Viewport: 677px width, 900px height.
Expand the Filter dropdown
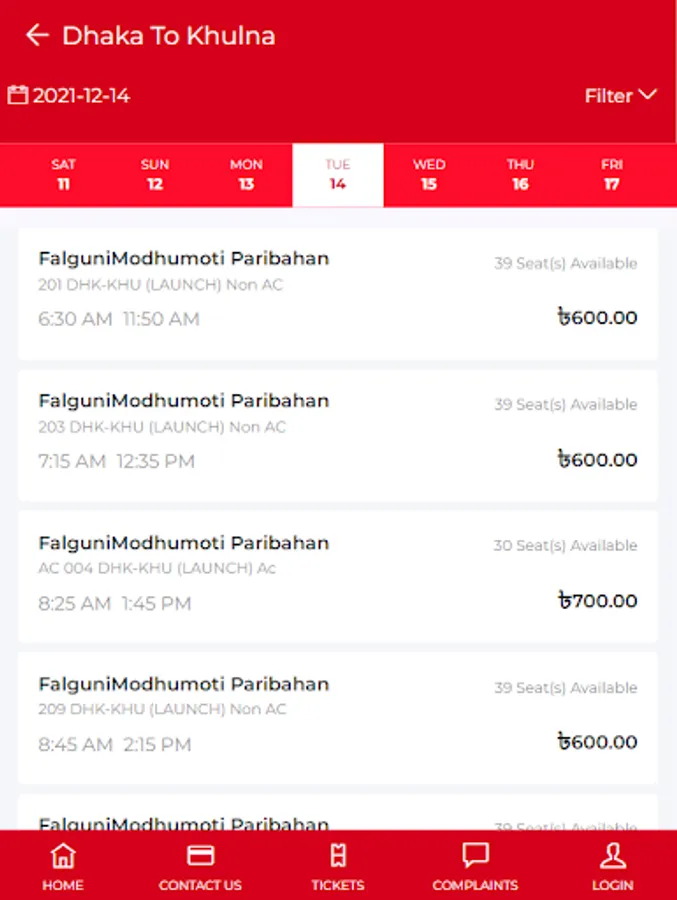pyautogui.click(x=621, y=95)
